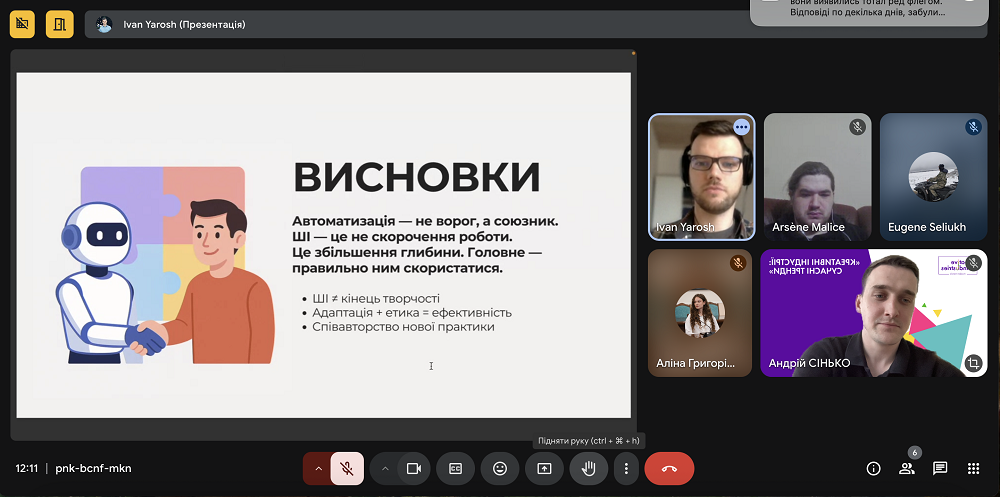Open the emoji reactions panel
Screen dimensions: 1000x497
pos(500,468)
